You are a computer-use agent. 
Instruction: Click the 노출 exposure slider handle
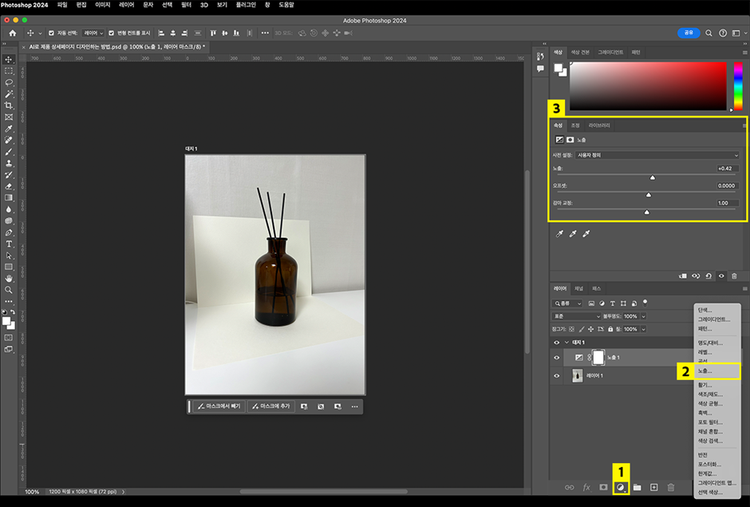click(652, 177)
